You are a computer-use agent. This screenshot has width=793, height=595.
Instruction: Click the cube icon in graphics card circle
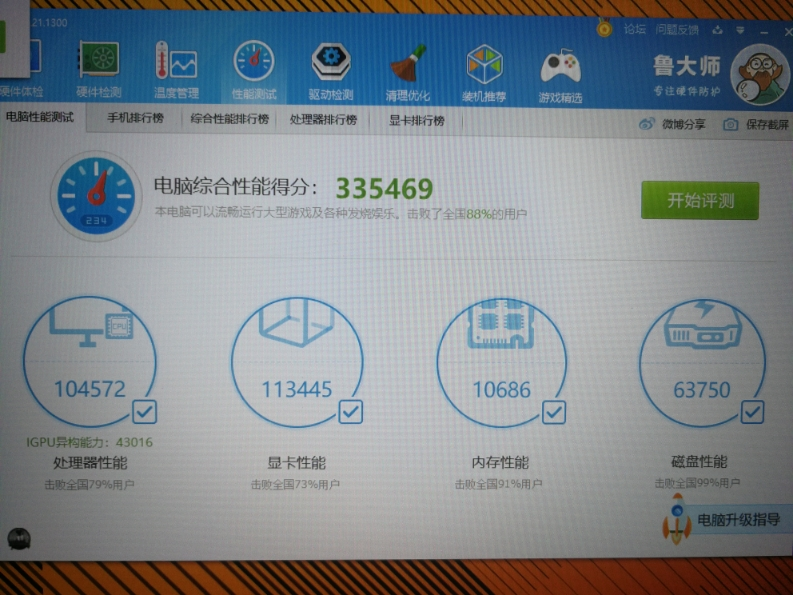point(296,322)
